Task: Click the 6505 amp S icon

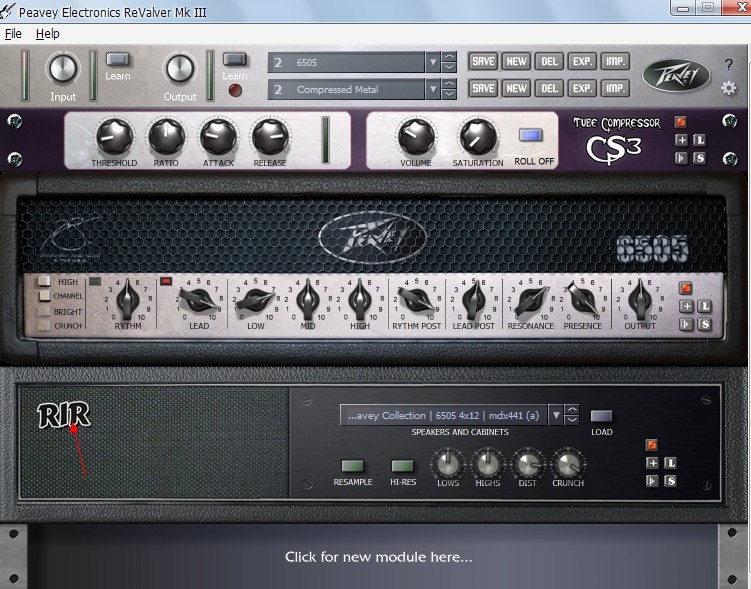Action: tap(704, 324)
